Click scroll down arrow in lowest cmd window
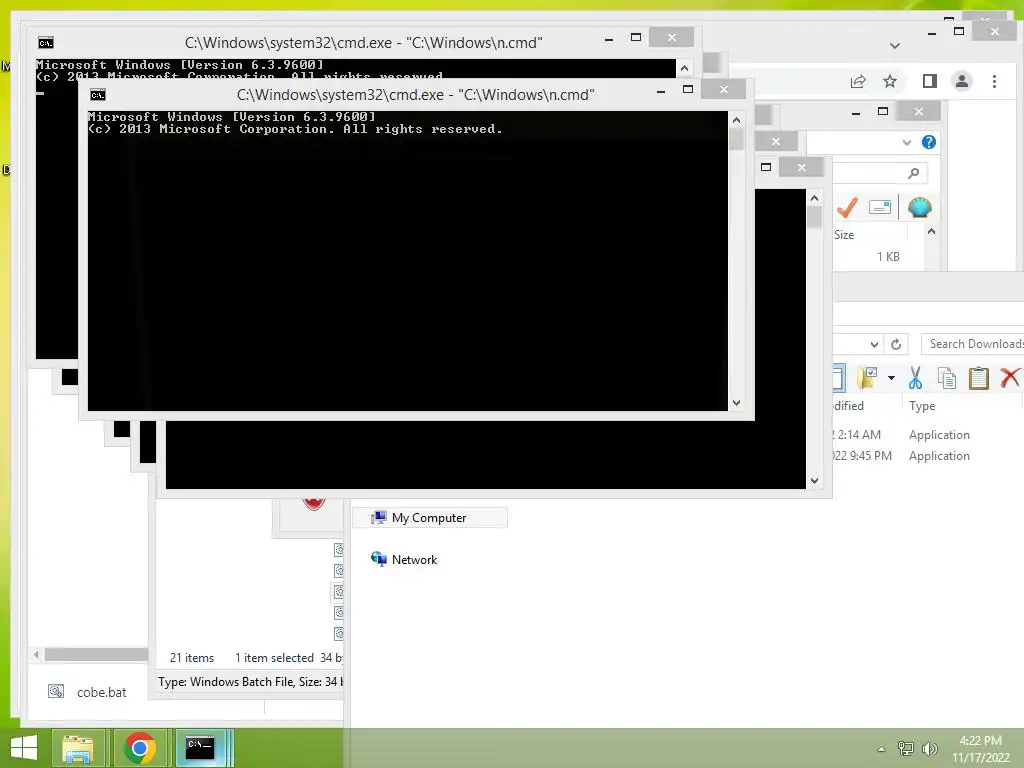The image size is (1024, 768). (x=814, y=481)
